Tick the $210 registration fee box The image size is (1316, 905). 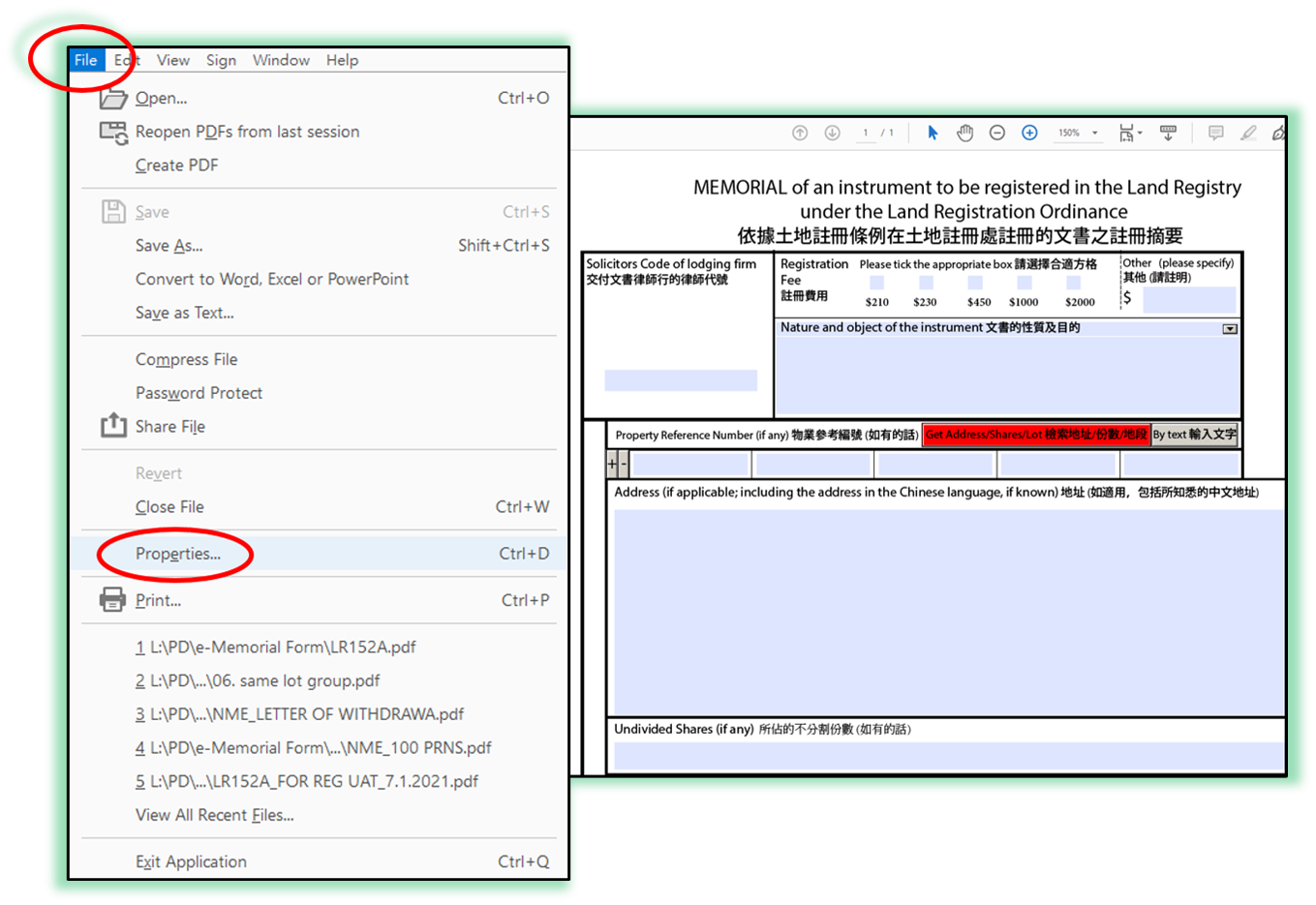876,283
